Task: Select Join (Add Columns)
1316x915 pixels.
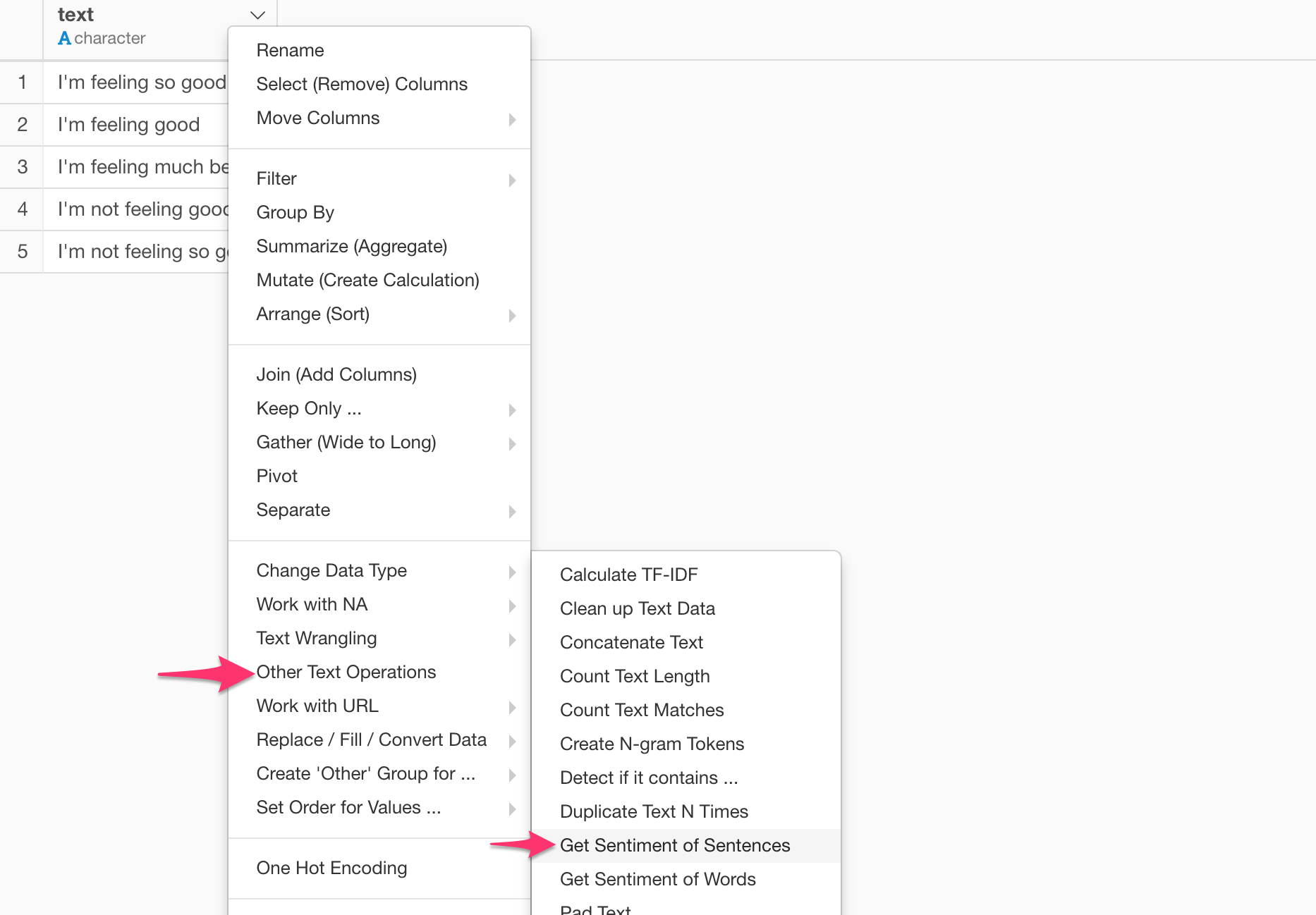Action: click(x=336, y=374)
